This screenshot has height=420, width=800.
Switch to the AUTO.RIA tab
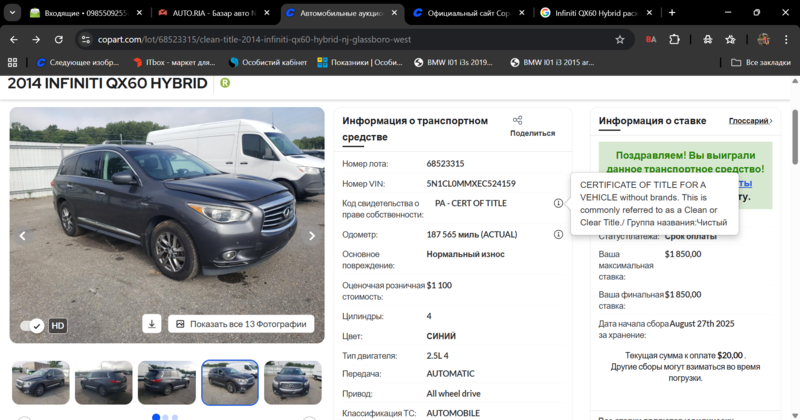[x=214, y=13]
